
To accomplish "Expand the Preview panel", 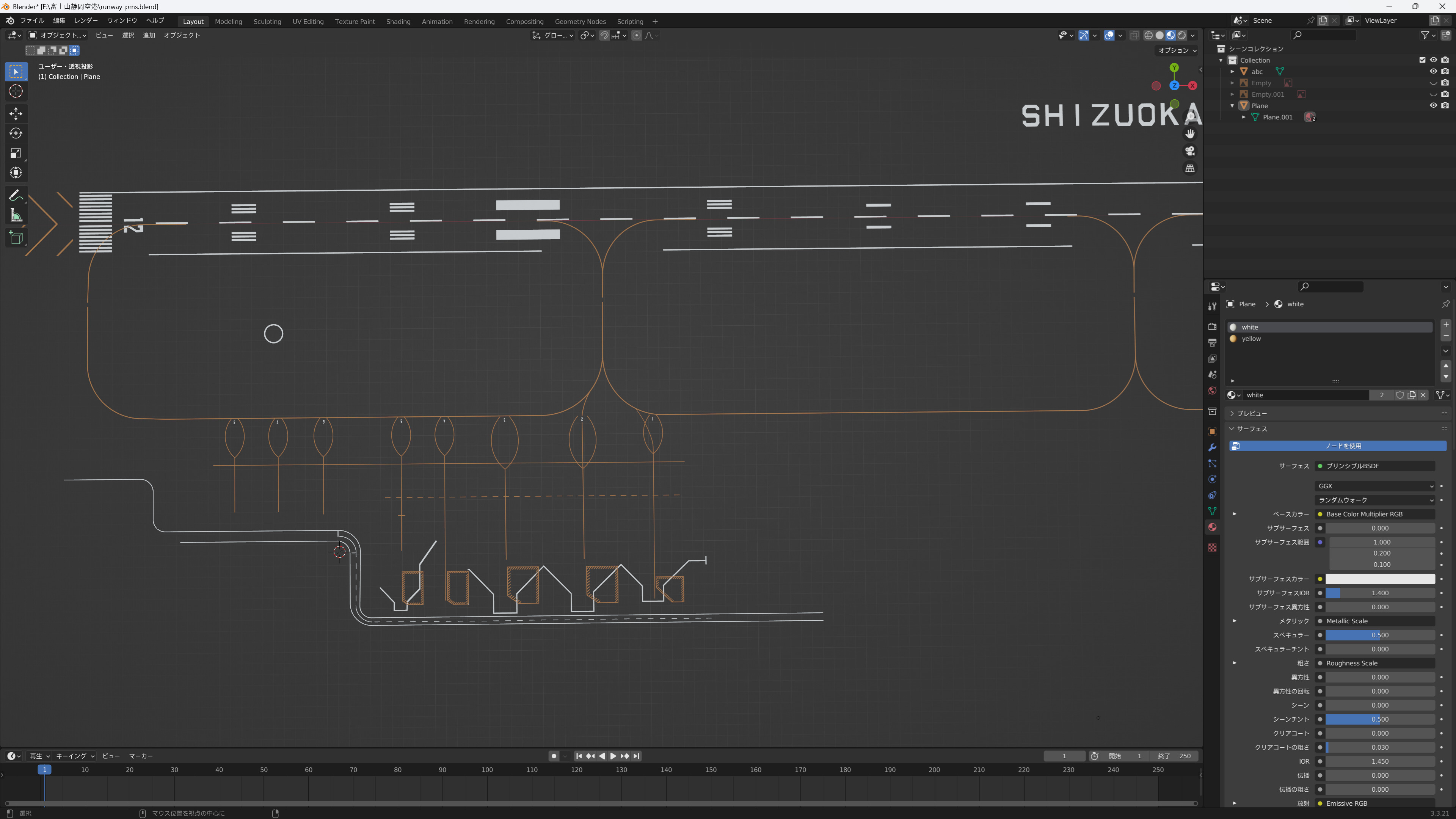I will point(1251,414).
